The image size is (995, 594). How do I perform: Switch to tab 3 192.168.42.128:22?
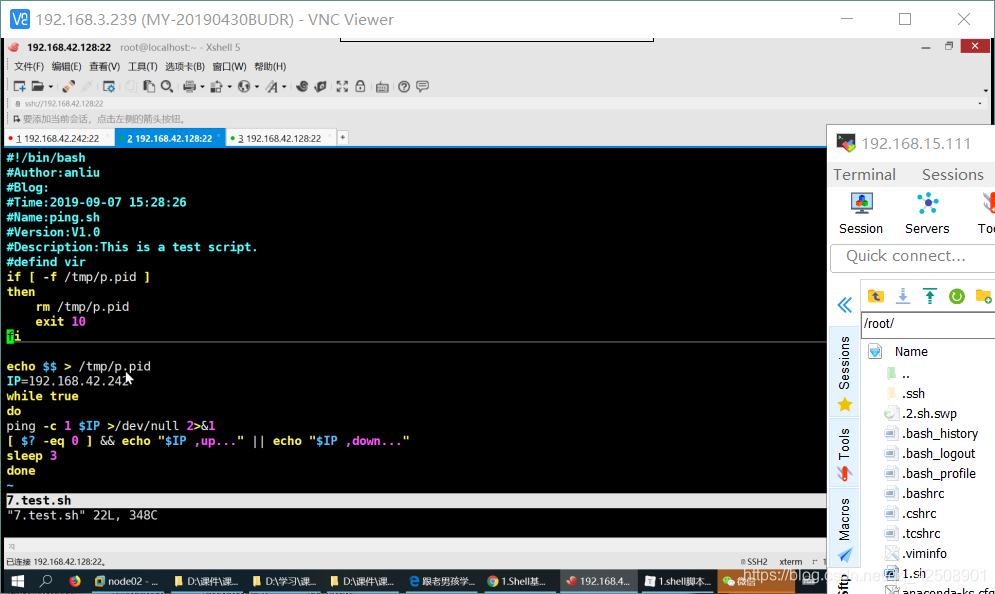pos(280,138)
